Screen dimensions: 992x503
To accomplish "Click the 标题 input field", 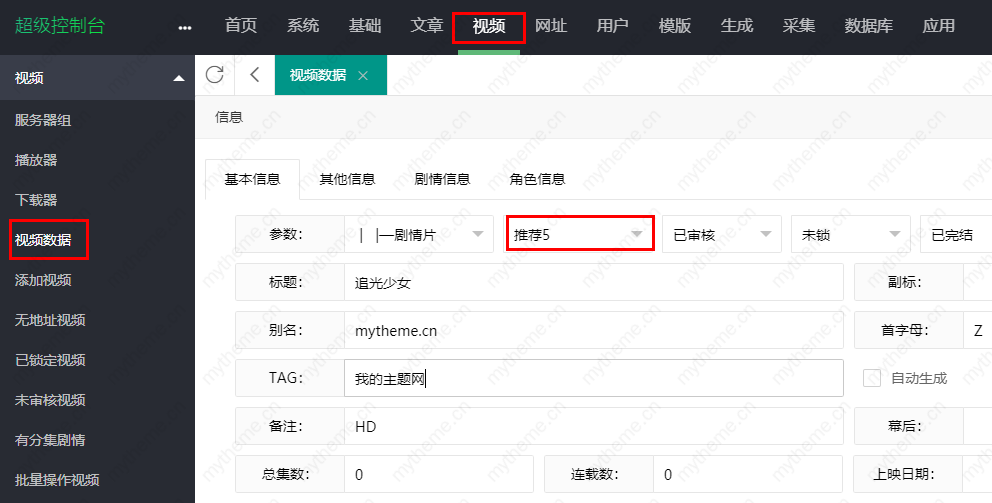I will point(593,283).
